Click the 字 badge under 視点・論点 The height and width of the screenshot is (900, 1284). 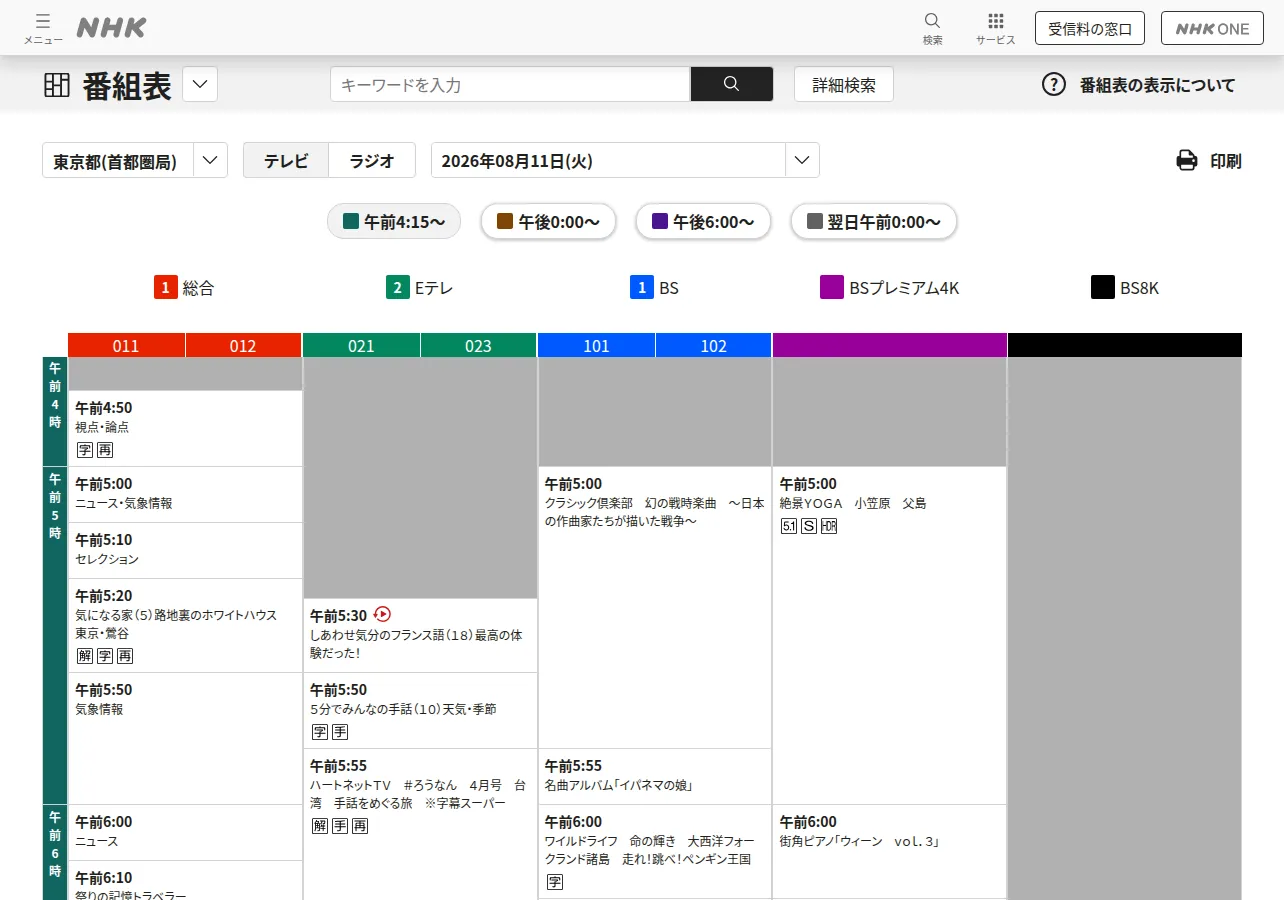pyautogui.click(x=84, y=450)
